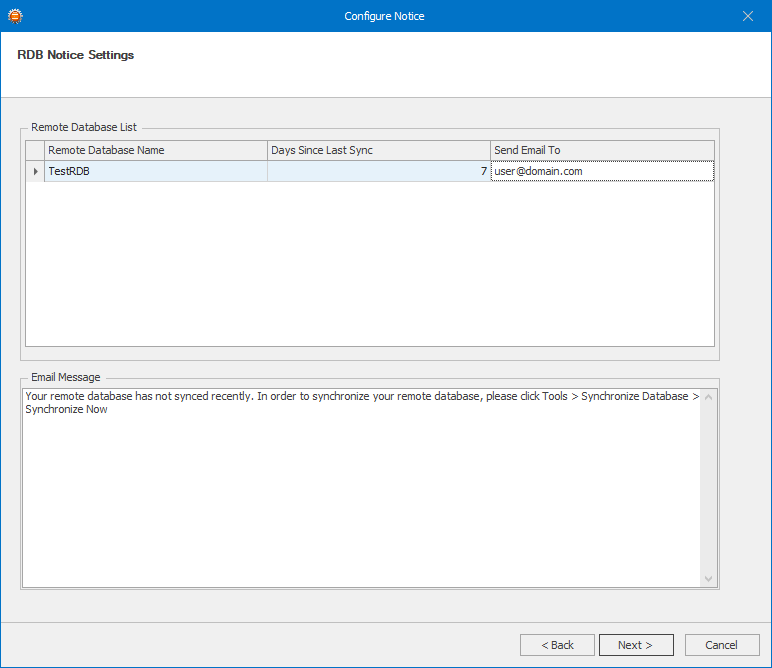Image resolution: width=772 pixels, height=668 pixels.
Task: Click the Next button
Action: pyautogui.click(x=636, y=645)
